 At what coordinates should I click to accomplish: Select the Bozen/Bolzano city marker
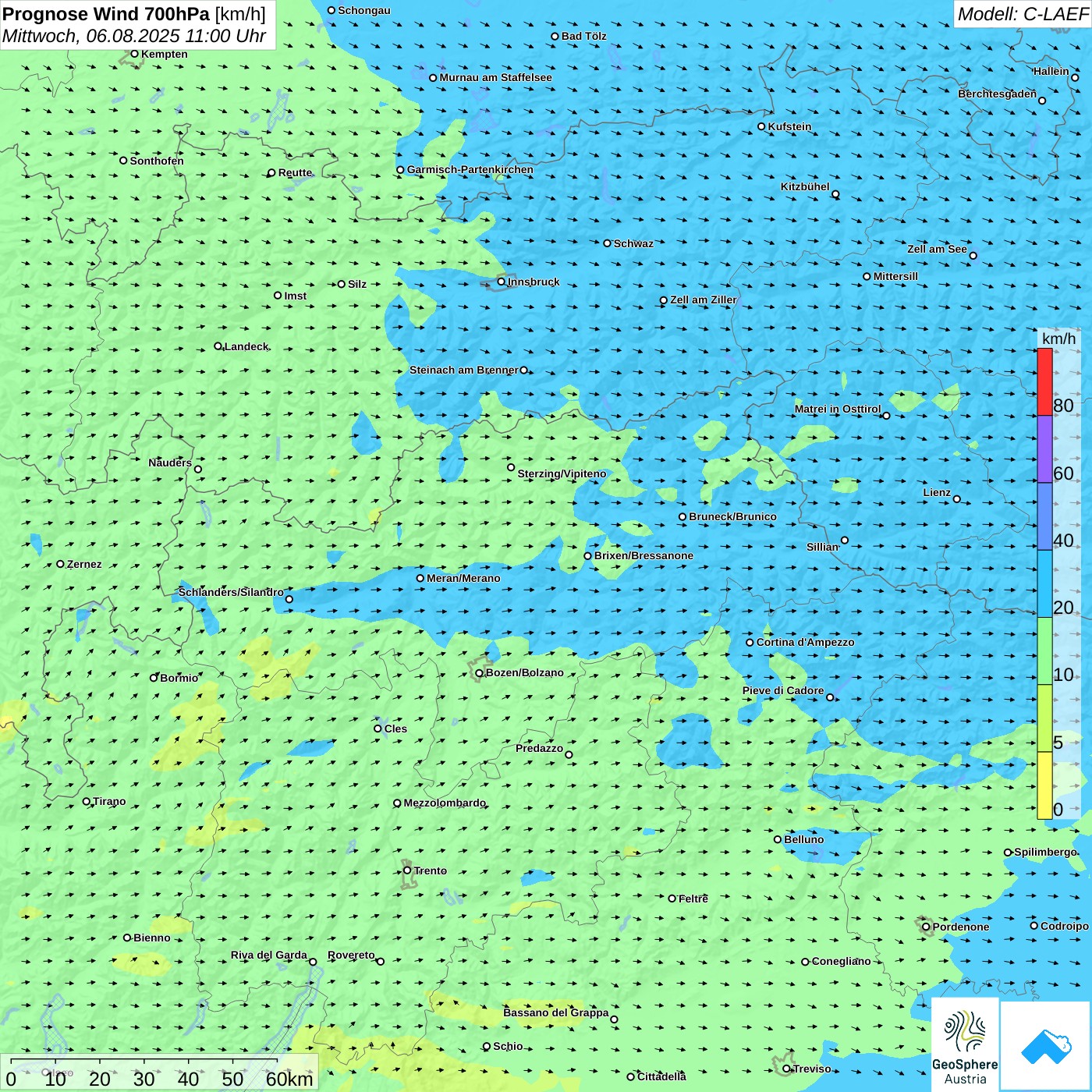pyautogui.click(x=480, y=673)
